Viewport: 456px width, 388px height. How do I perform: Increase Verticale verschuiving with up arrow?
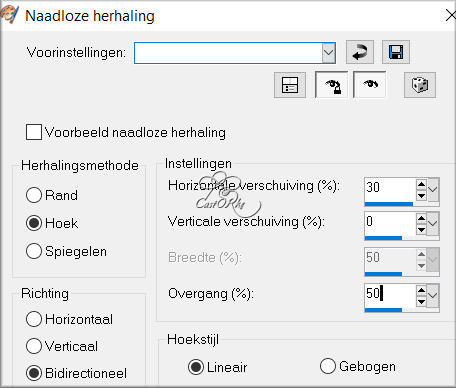pos(421,218)
